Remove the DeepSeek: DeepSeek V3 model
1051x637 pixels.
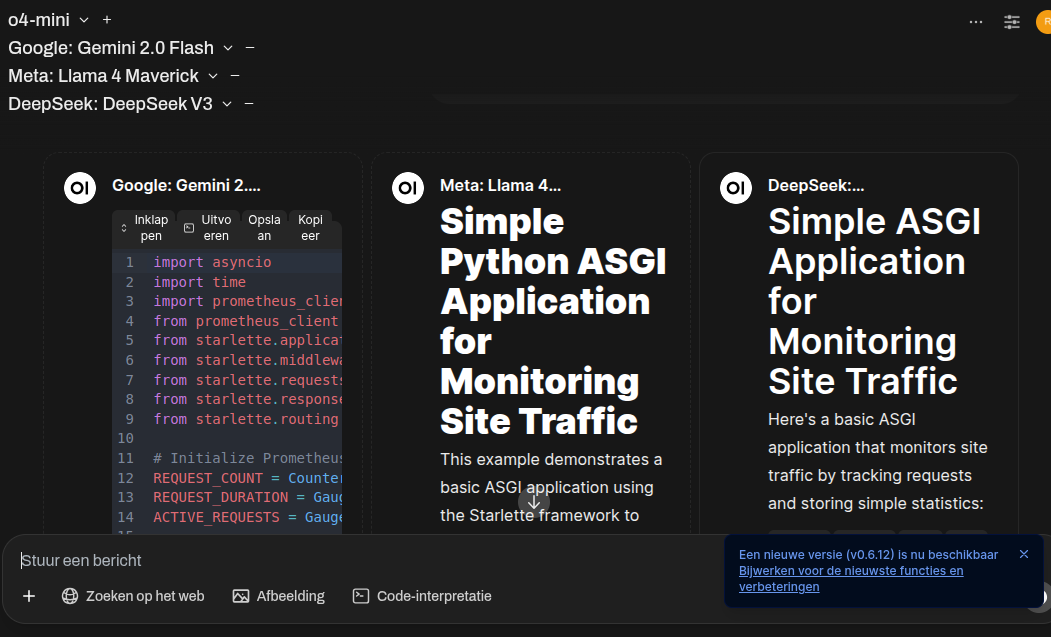249,105
